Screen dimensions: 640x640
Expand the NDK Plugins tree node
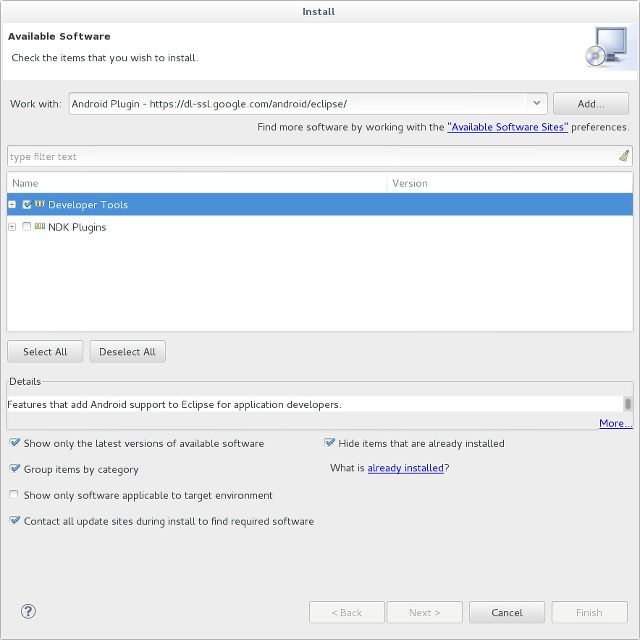[x=12, y=227]
